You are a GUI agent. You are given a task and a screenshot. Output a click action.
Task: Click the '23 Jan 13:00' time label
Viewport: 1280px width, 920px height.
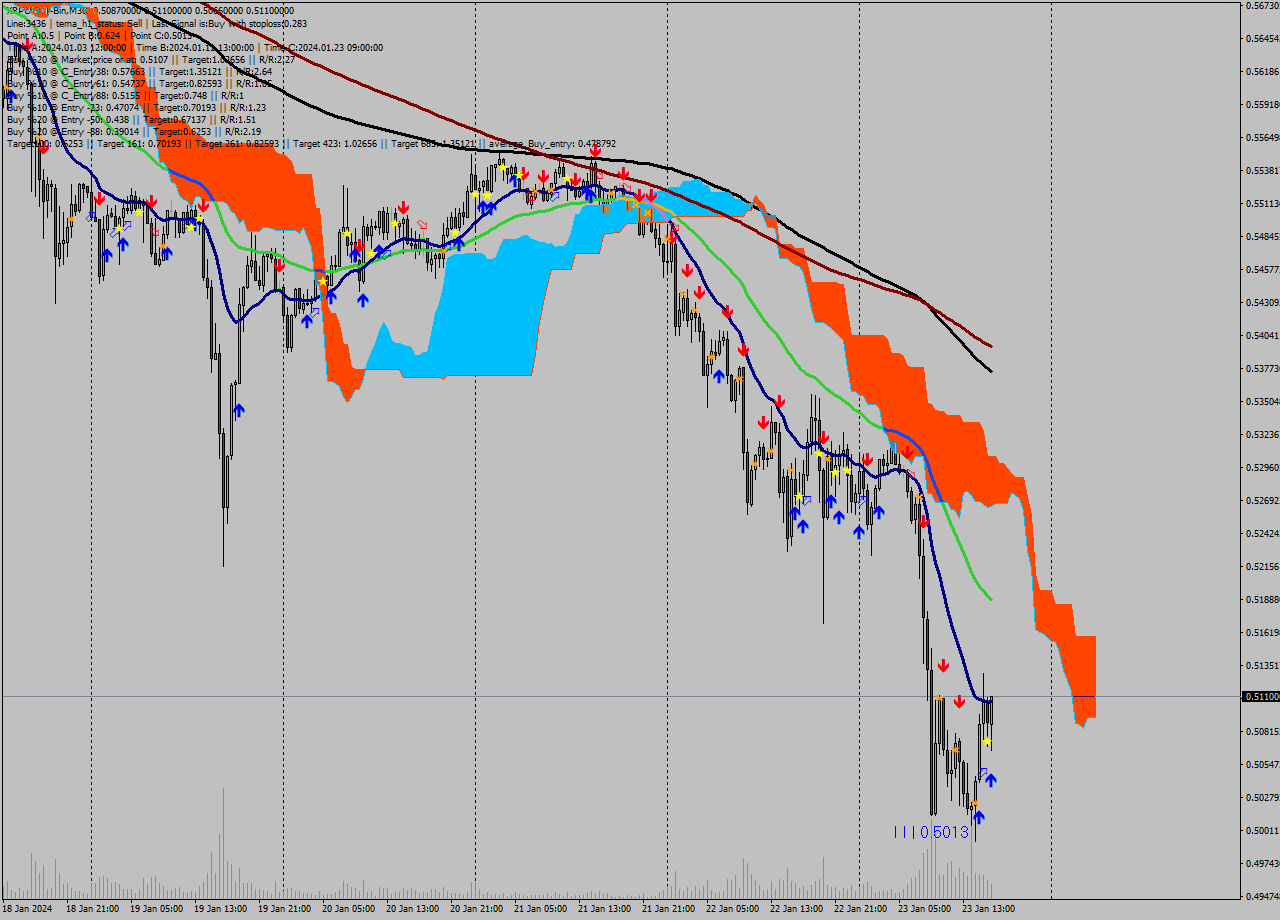click(988, 908)
